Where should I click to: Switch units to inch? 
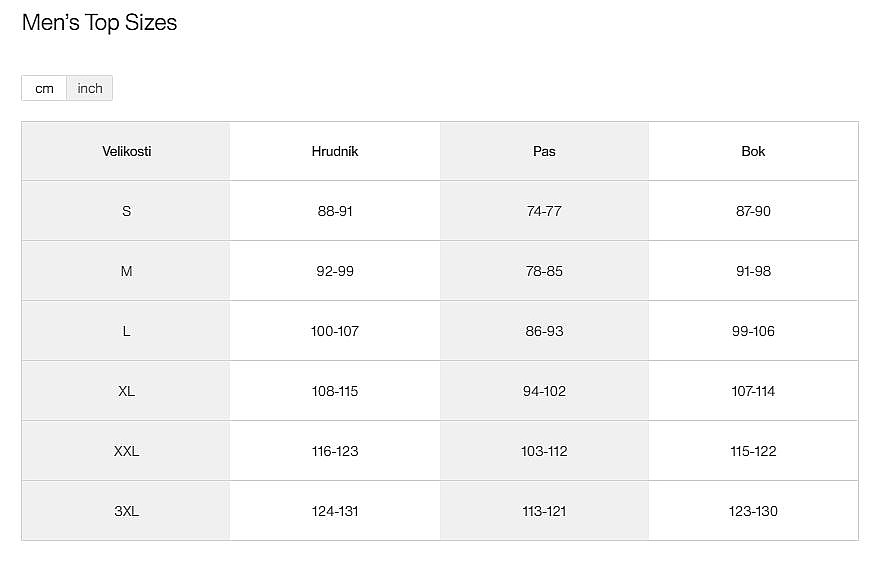click(90, 88)
